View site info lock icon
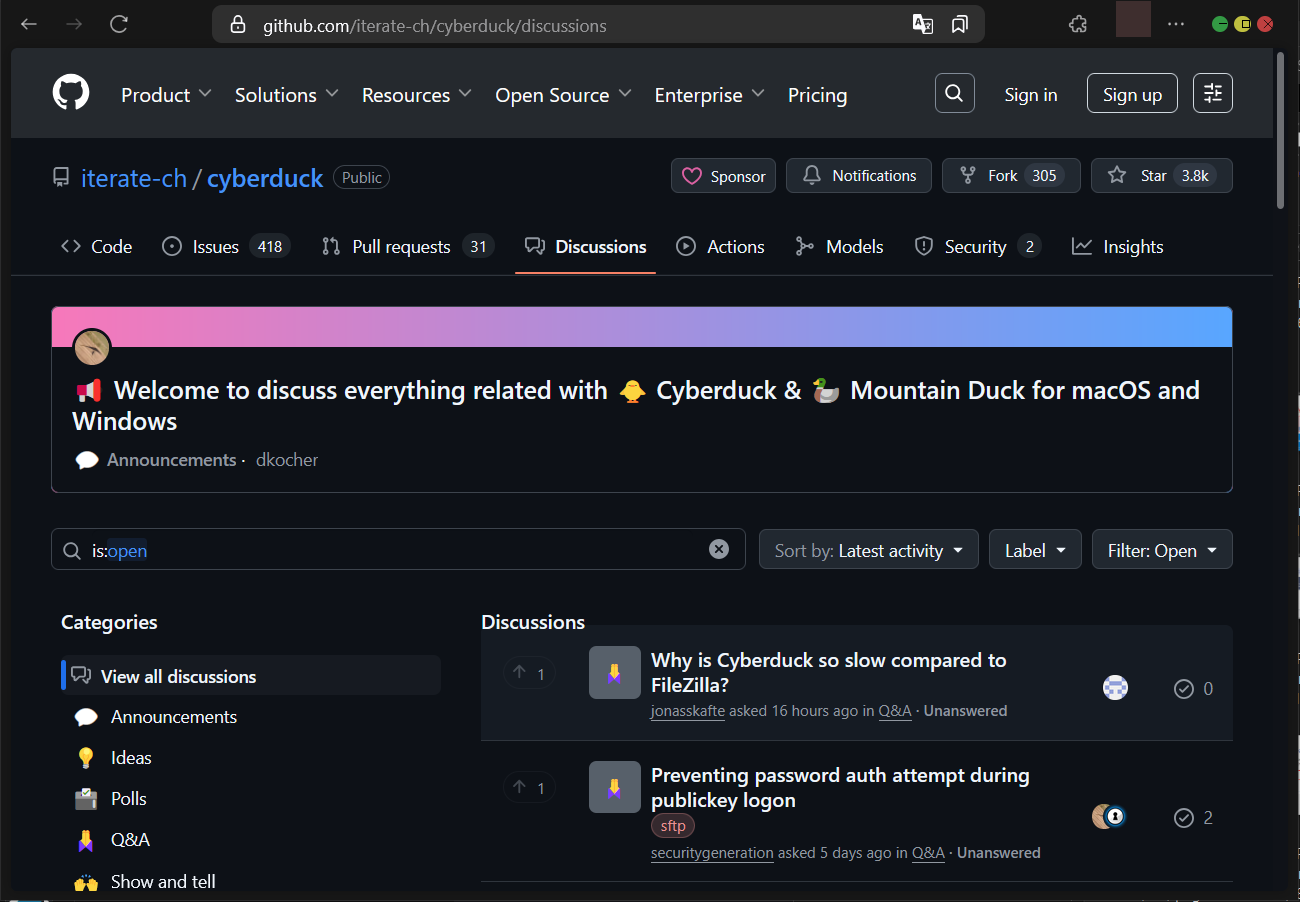Viewport: 1300px width, 902px height. pos(238,25)
